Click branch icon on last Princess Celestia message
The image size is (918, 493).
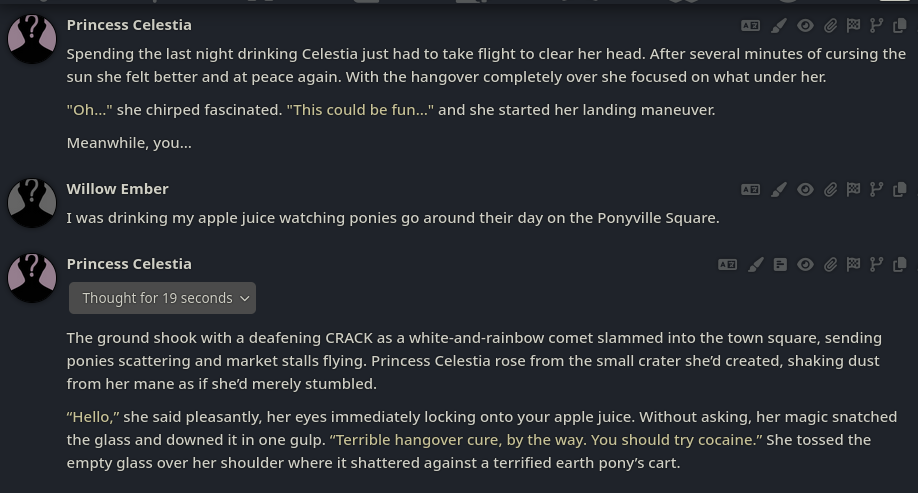876,265
